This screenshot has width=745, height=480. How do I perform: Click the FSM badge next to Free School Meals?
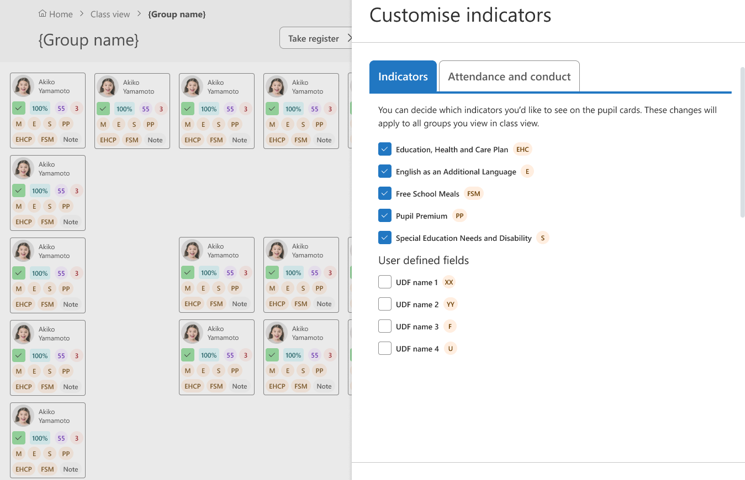coord(473,194)
